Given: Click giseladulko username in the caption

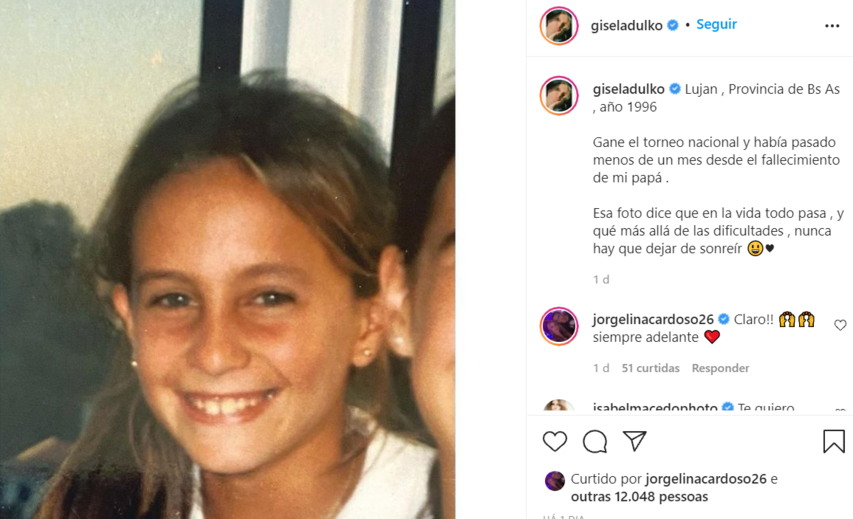Looking at the screenshot, I should click(628, 89).
